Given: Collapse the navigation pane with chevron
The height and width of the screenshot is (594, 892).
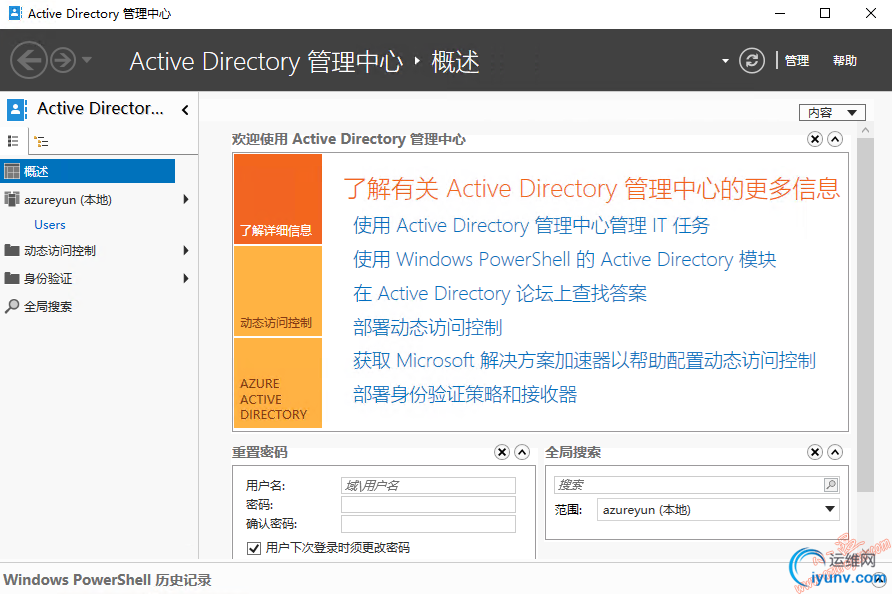Looking at the screenshot, I should (185, 110).
